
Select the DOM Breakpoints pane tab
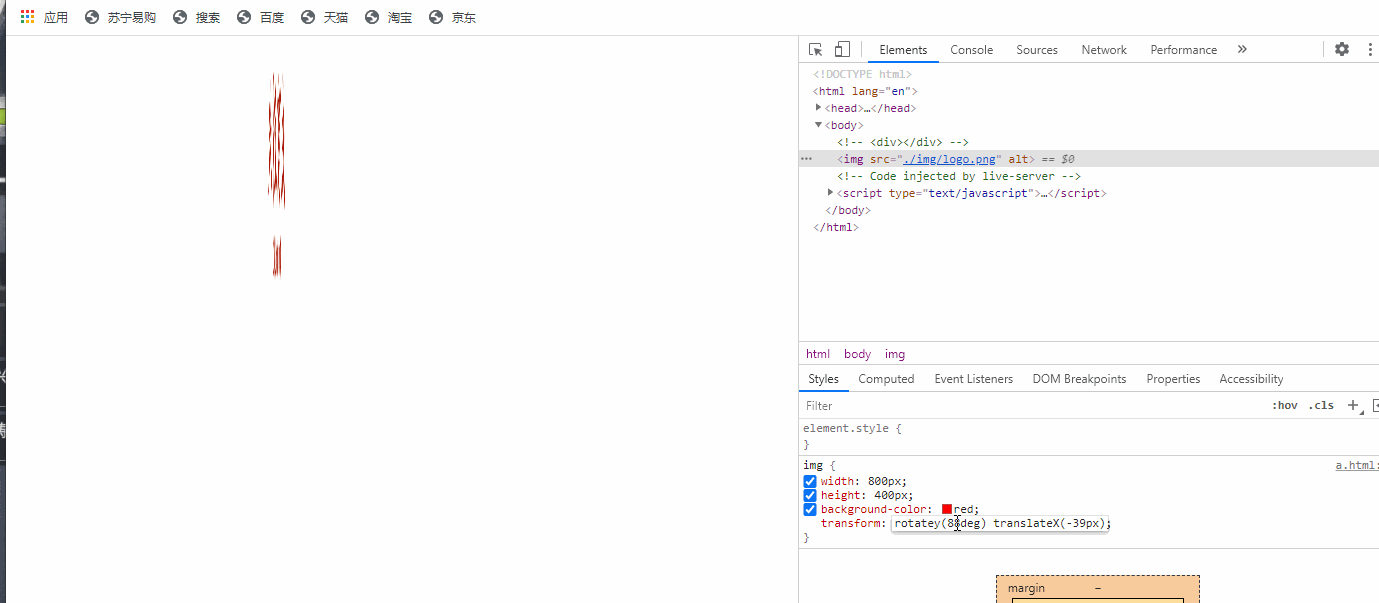click(x=1079, y=379)
